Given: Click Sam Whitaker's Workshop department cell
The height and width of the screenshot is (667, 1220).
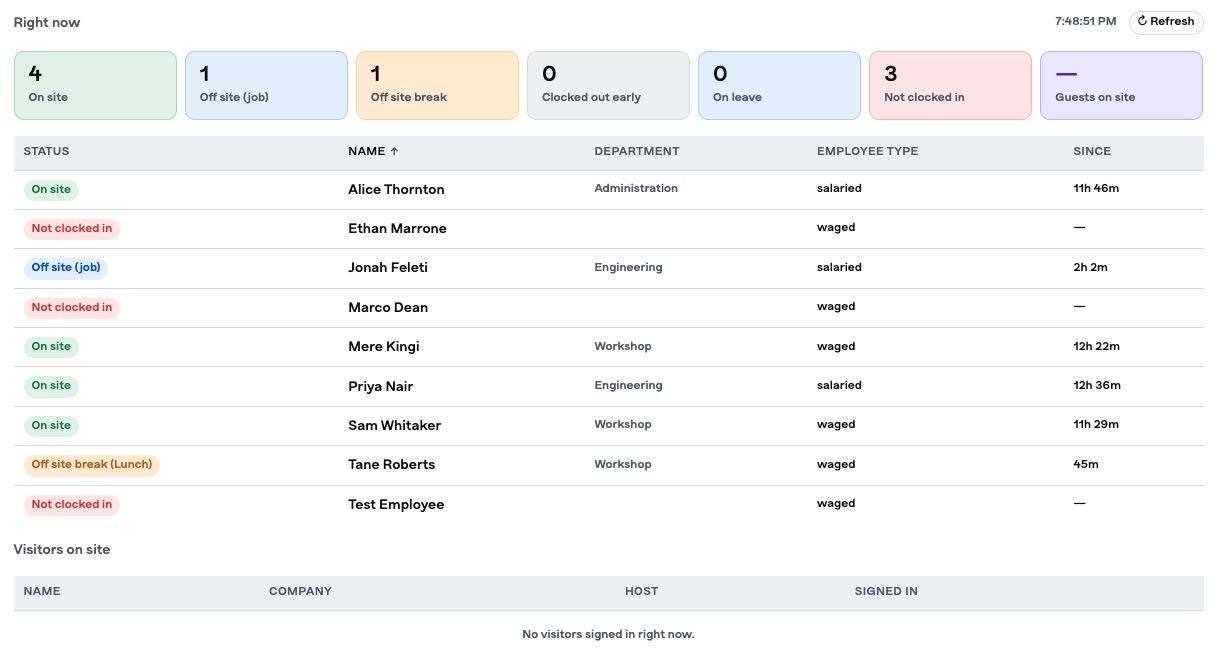Looking at the screenshot, I should [x=623, y=424].
